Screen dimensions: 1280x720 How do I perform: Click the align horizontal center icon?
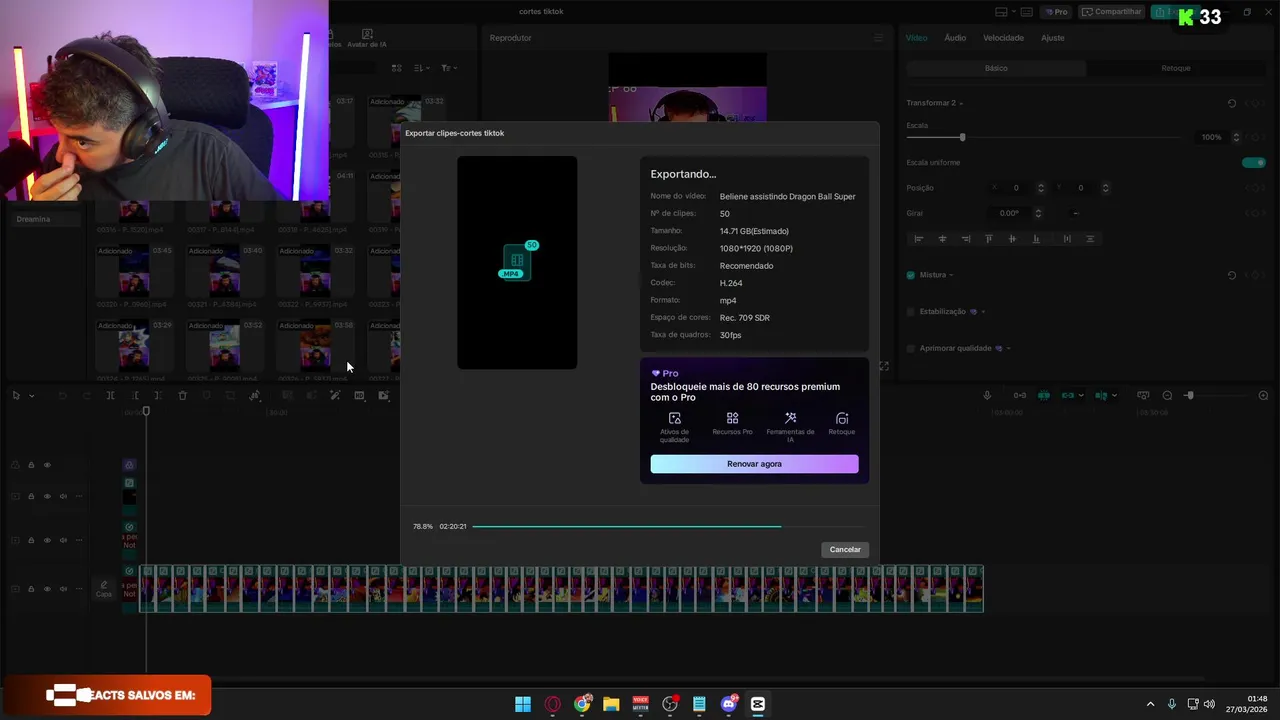click(x=942, y=239)
